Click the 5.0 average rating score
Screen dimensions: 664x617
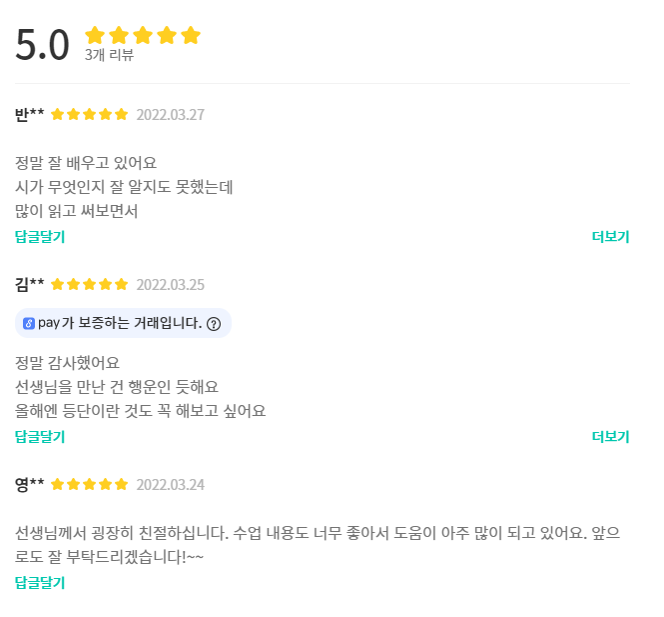43,45
